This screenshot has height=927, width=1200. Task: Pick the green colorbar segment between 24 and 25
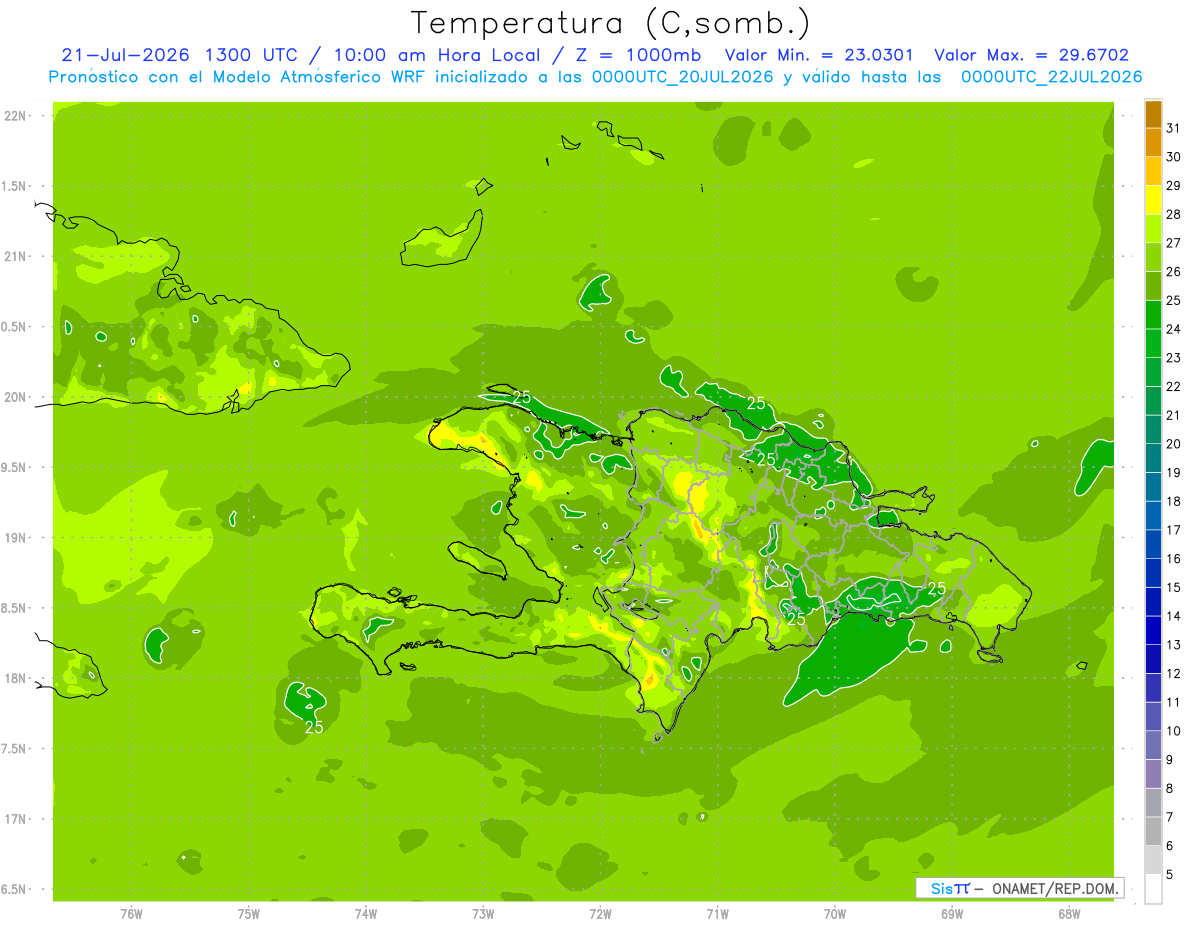(x=1153, y=315)
